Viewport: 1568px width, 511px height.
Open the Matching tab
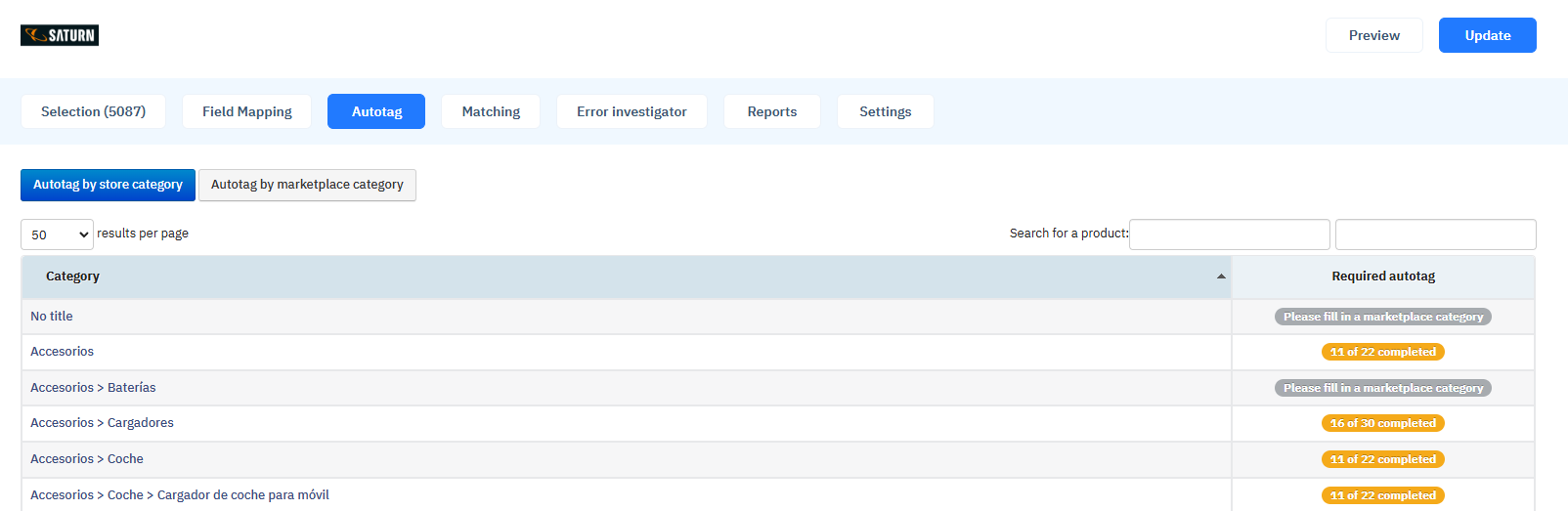pos(491,111)
